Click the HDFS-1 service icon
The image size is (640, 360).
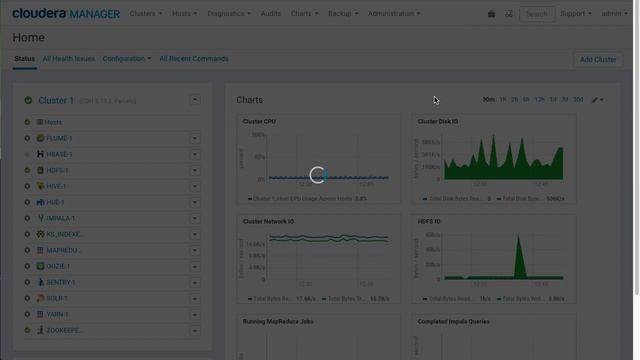click(x=40, y=170)
